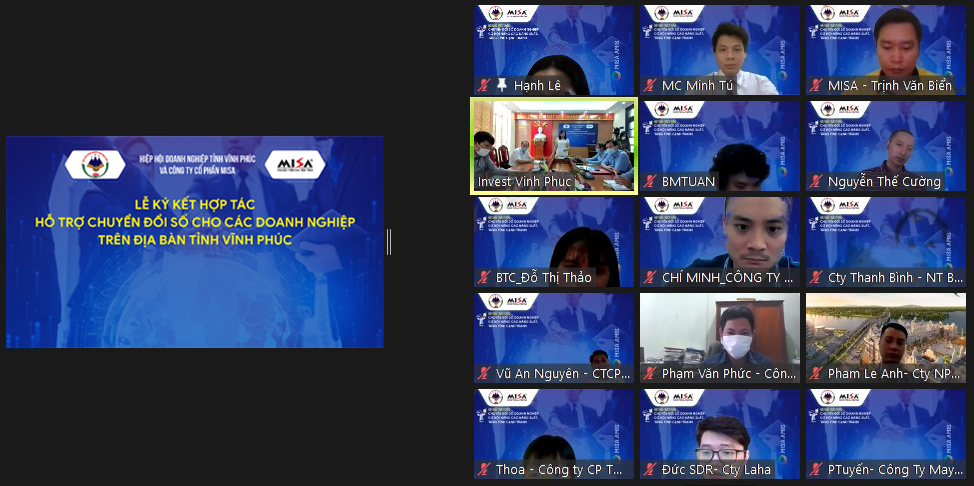Click muted mic icon for PTuyến- Công Ty May
974x486 pixels.
816,469
